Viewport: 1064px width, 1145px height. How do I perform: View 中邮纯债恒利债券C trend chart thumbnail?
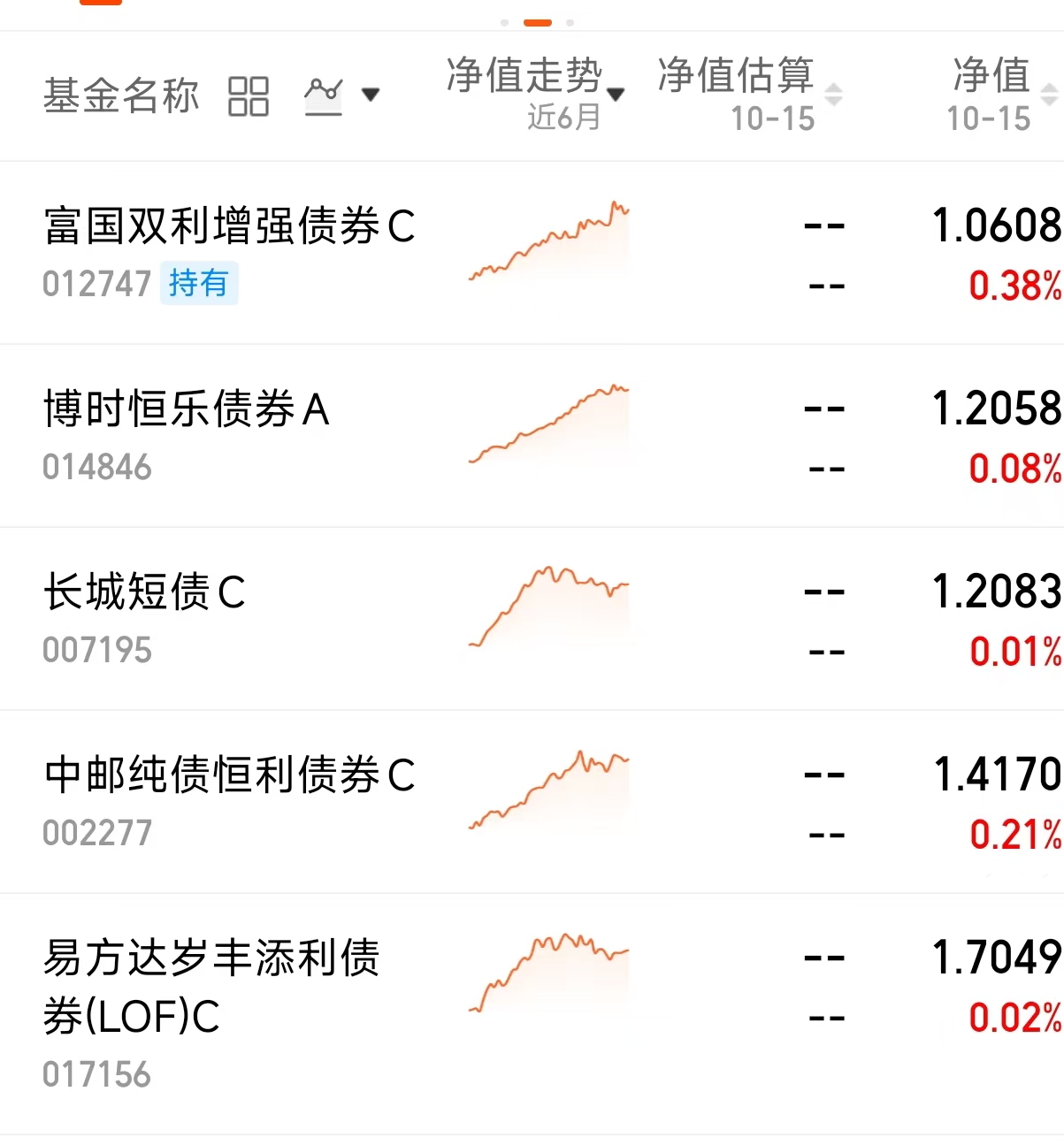549,790
